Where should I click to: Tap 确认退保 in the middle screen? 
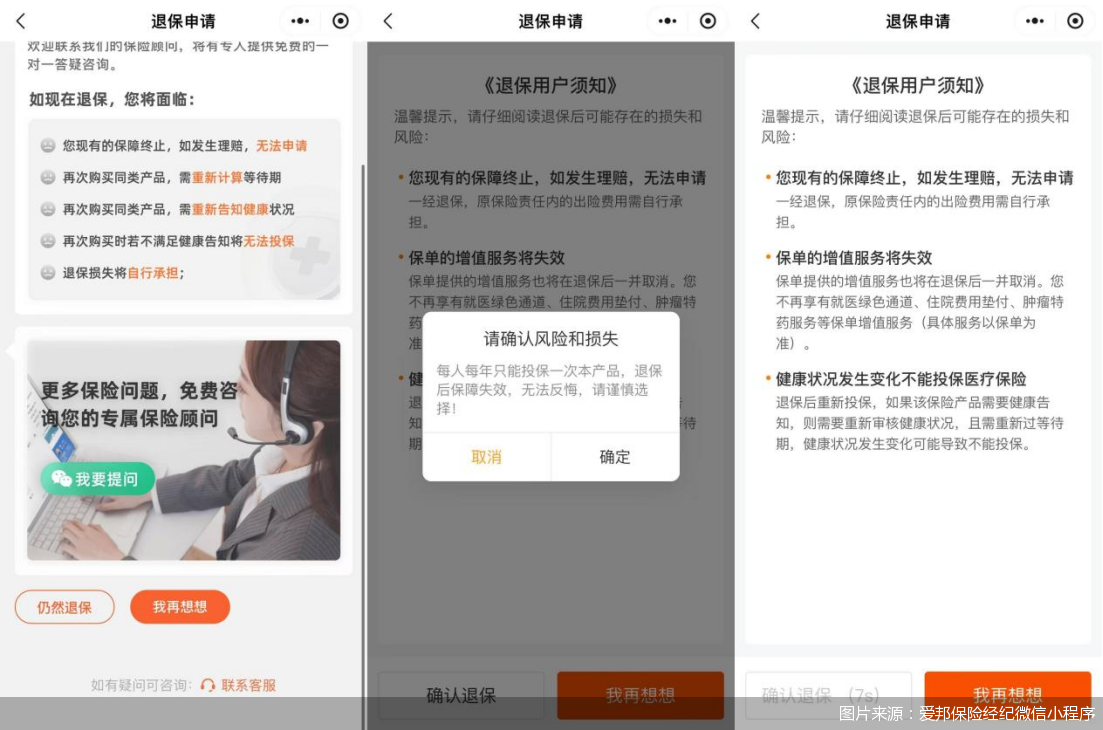[x=461, y=695]
